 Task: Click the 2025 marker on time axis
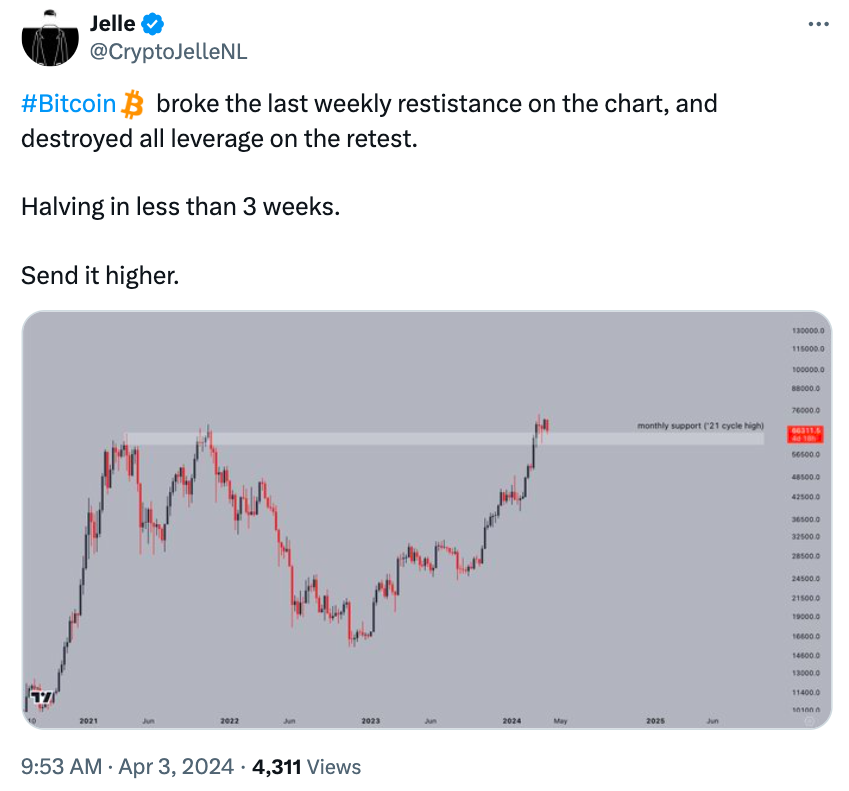click(x=655, y=721)
